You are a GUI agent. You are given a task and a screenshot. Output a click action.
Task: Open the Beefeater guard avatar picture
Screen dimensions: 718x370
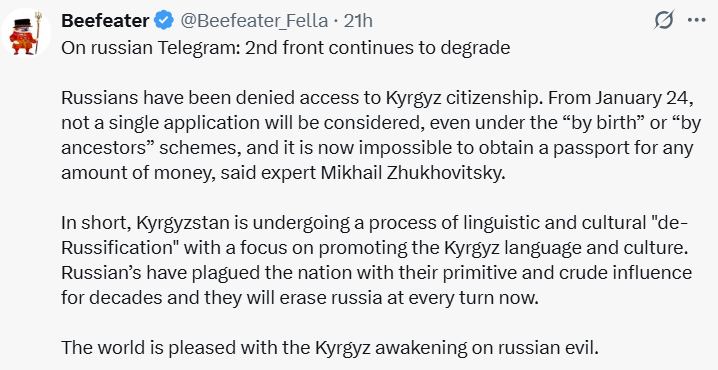[26, 34]
